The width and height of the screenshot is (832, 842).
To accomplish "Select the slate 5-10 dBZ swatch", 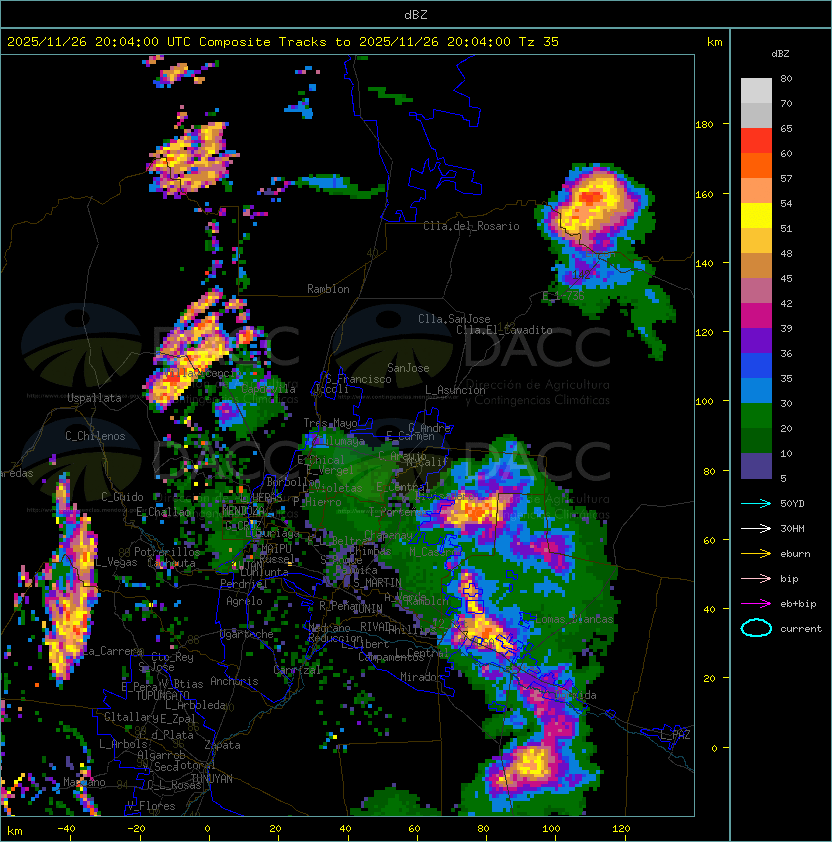I will (x=756, y=466).
